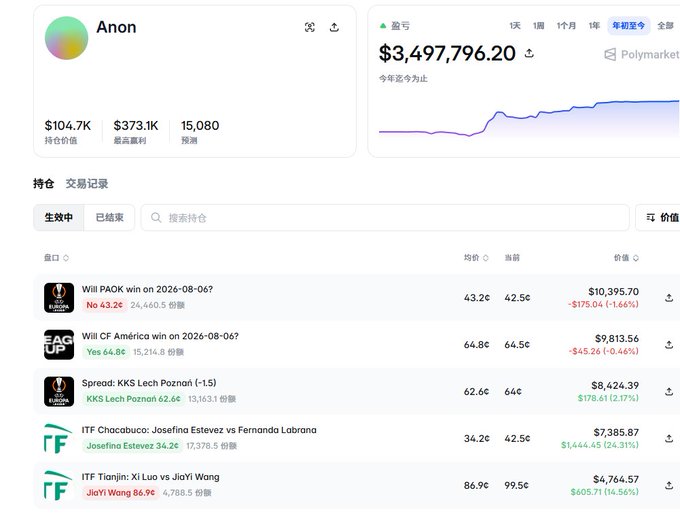This screenshot has width=680, height=516.
Task: Click the $10,395.70 position value
Action: coord(613,291)
